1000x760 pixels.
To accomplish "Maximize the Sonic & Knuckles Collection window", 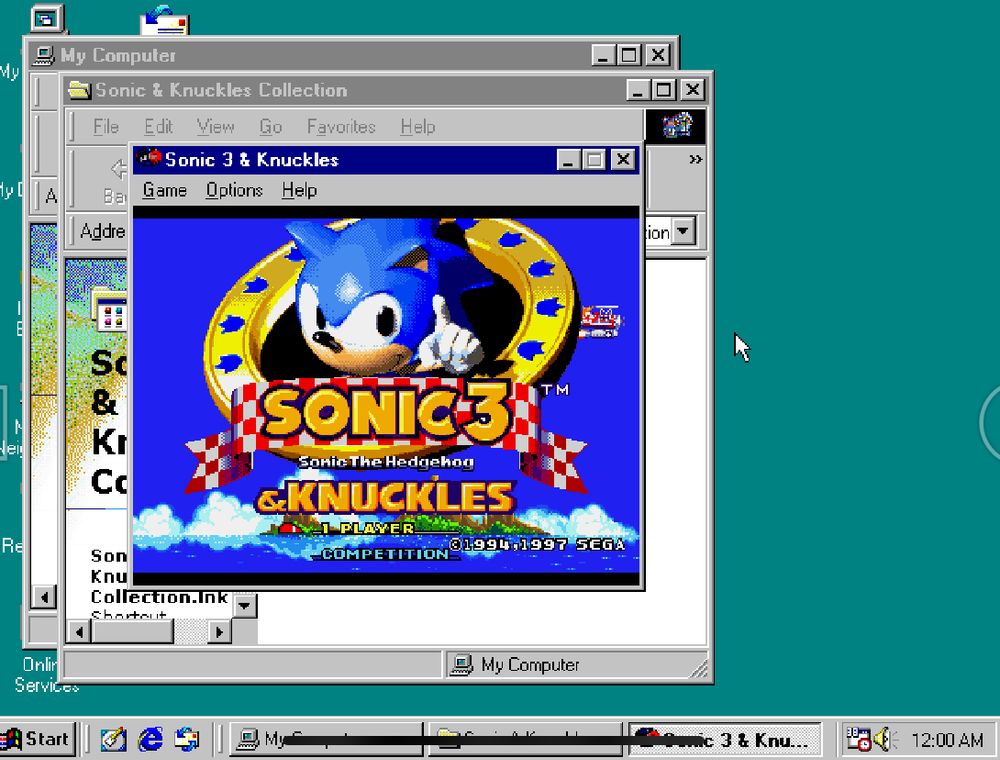I will click(x=664, y=90).
